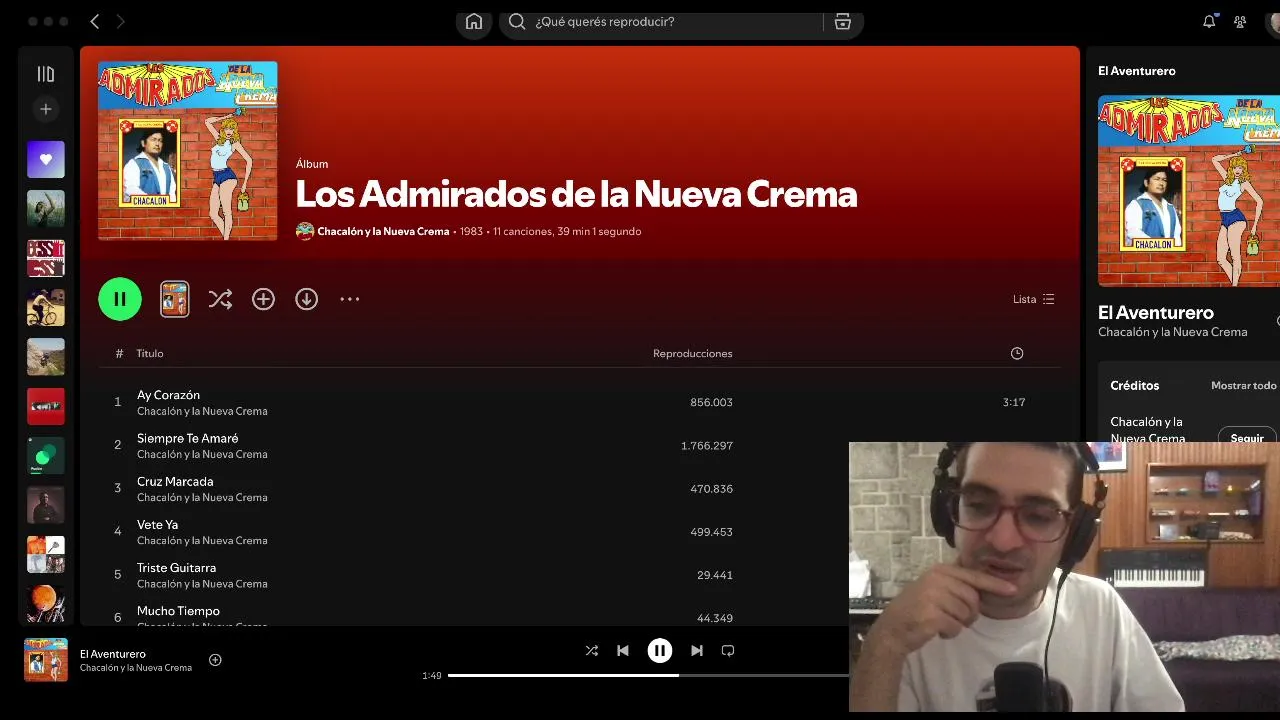This screenshot has width=1280, height=720.
Task: Open the friends activity icon
Action: point(1240,21)
